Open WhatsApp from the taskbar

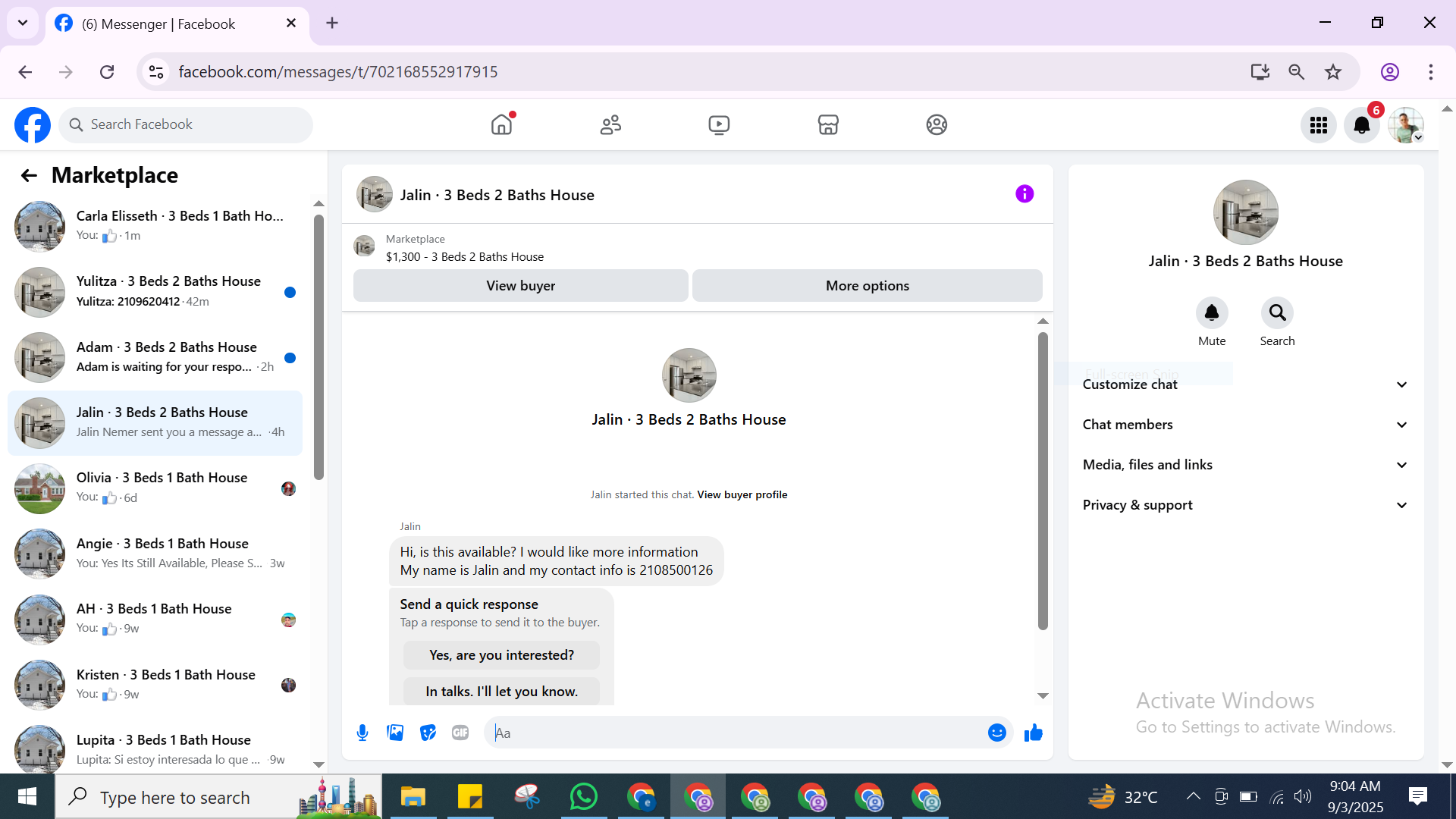pos(584,797)
